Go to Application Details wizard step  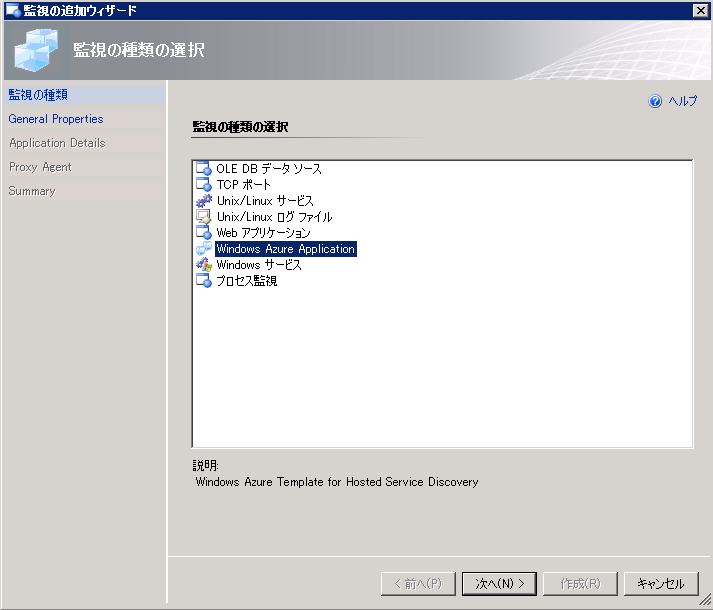pyautogui.click(x=85, y=143)
